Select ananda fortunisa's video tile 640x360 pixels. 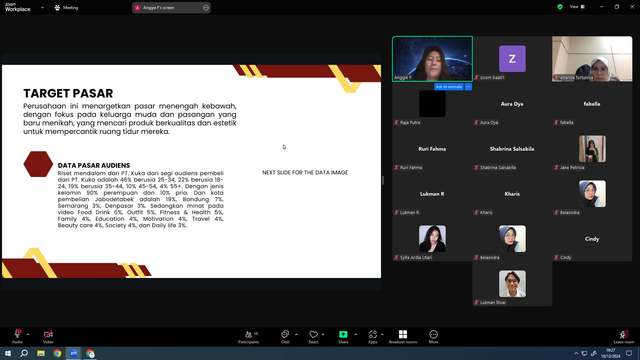[592, 59]
